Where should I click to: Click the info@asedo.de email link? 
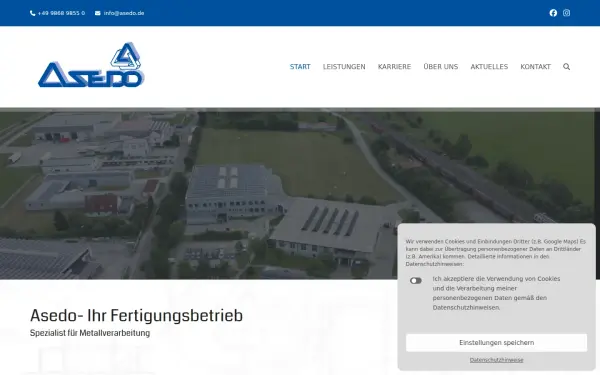point(124,13)
